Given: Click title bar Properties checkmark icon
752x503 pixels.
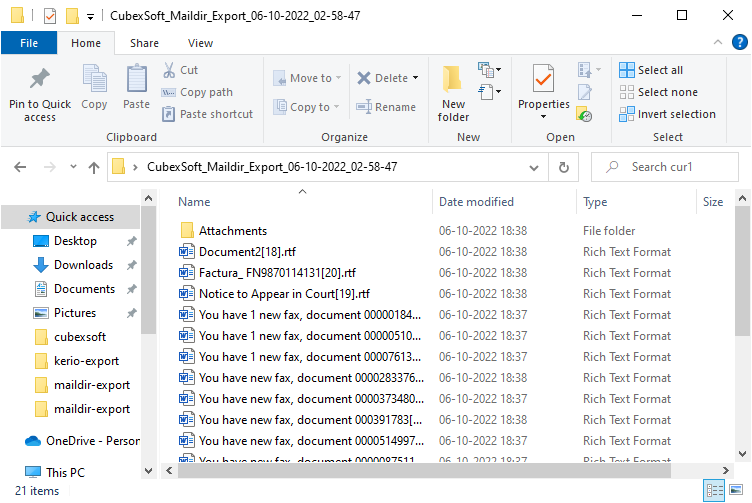Looking at the screenshot, I should (x=50, y=16).
